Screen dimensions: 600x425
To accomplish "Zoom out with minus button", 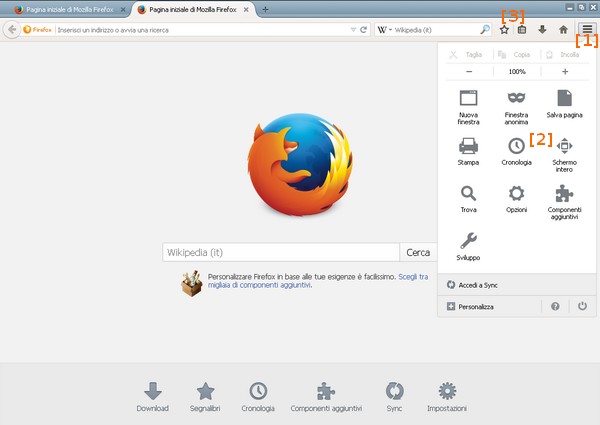I will 469,72.
